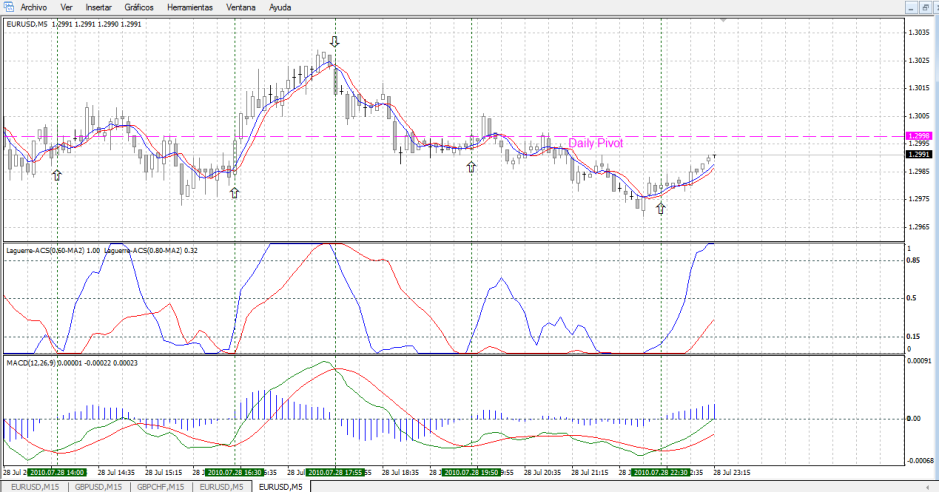Click the 1.3005 price scale value

(x=919, y=116)
